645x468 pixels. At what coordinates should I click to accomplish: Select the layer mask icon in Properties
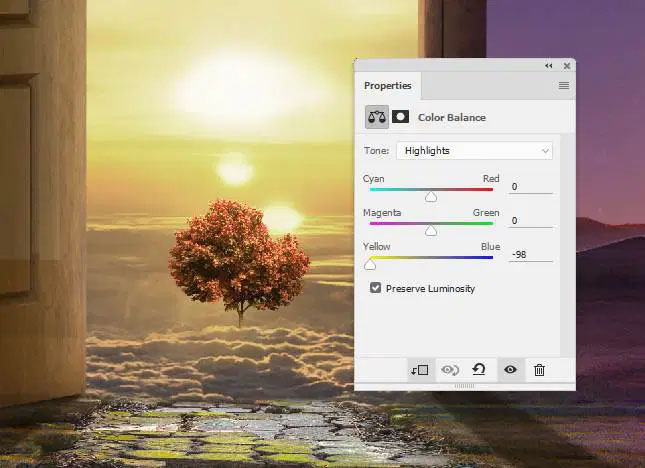(x=400, y=117)
